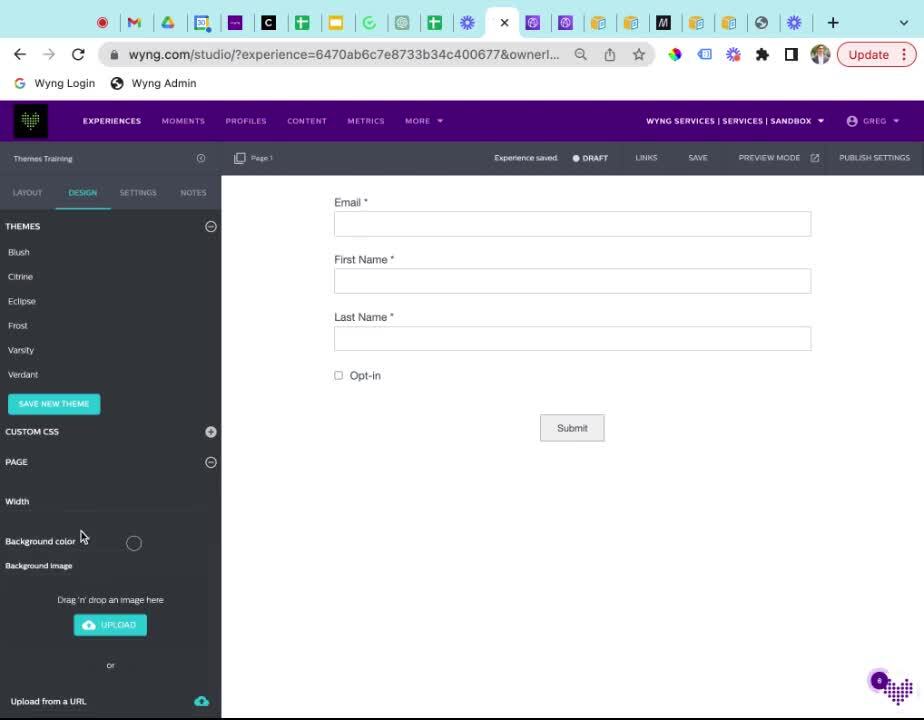Select the Frost theme

[x=18, y=325]
